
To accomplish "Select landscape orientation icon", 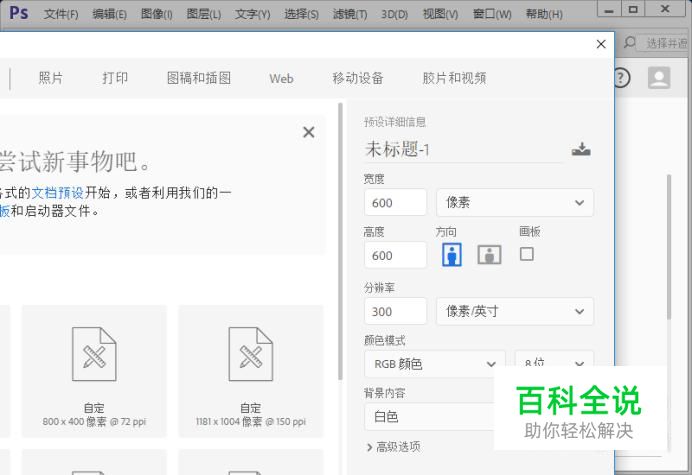I will click(489, 255).
